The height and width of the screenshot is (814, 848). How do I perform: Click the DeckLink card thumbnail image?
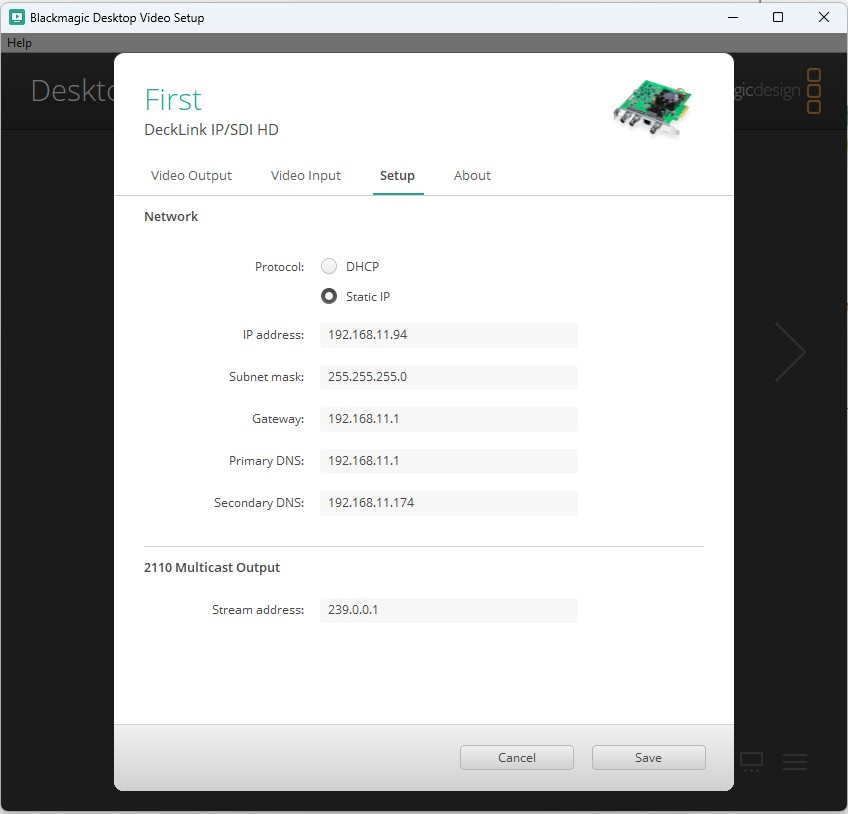[x=653, y=108]
